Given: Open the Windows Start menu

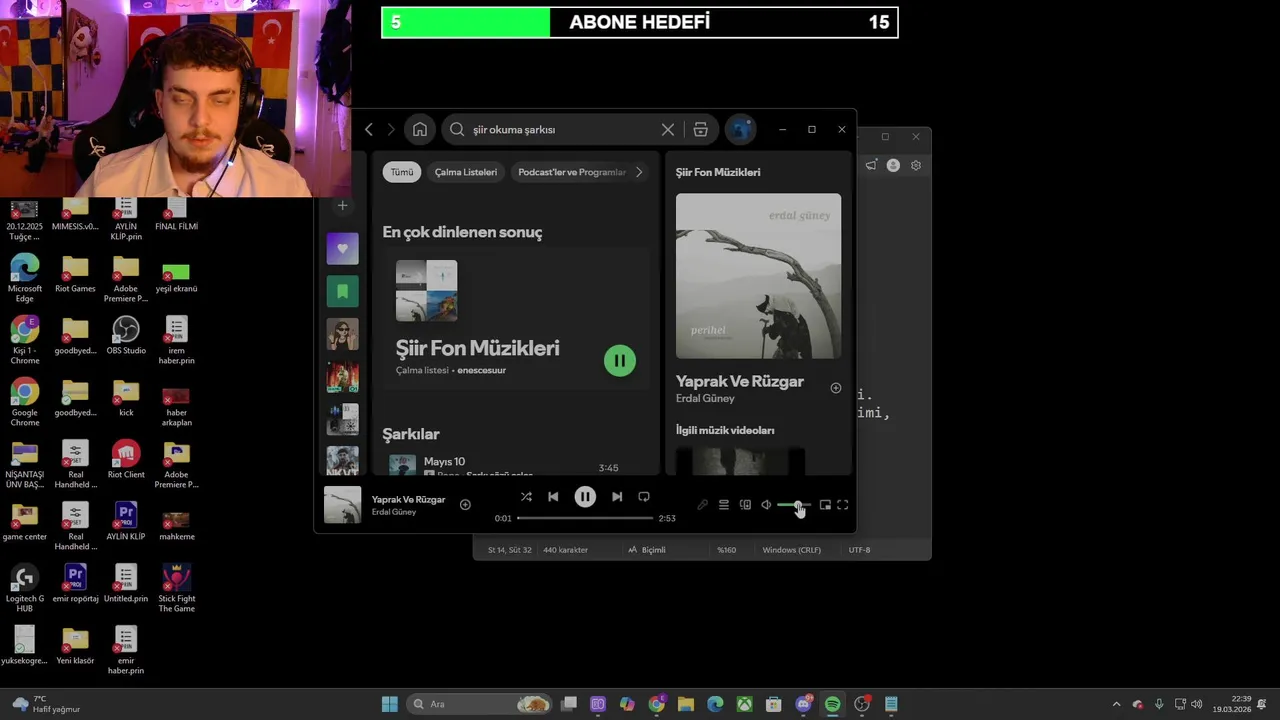Looking at the screenshot, I should pos(390,704).
